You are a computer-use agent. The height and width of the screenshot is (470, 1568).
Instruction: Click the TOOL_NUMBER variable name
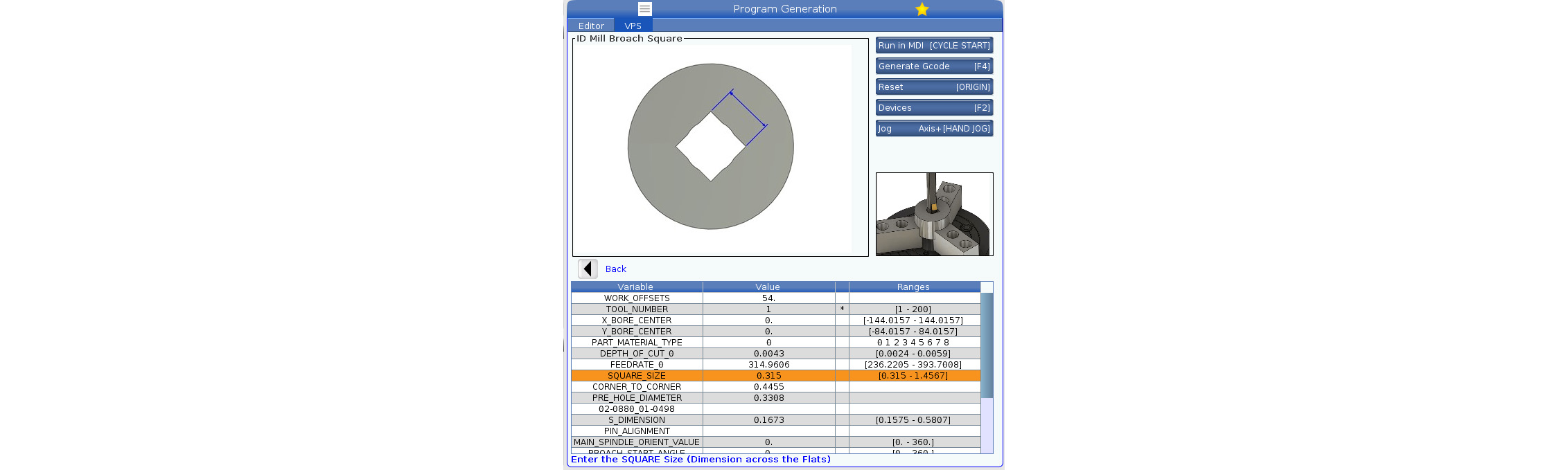[x=637, y=309]
